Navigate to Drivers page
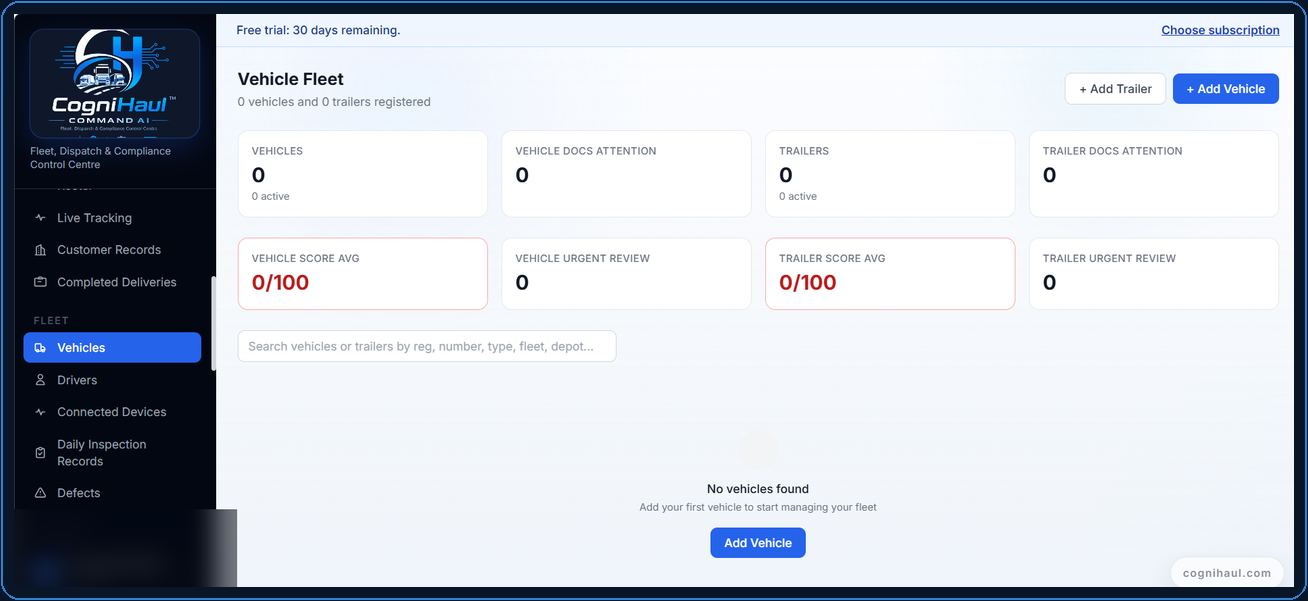 (x=112, y=380)
